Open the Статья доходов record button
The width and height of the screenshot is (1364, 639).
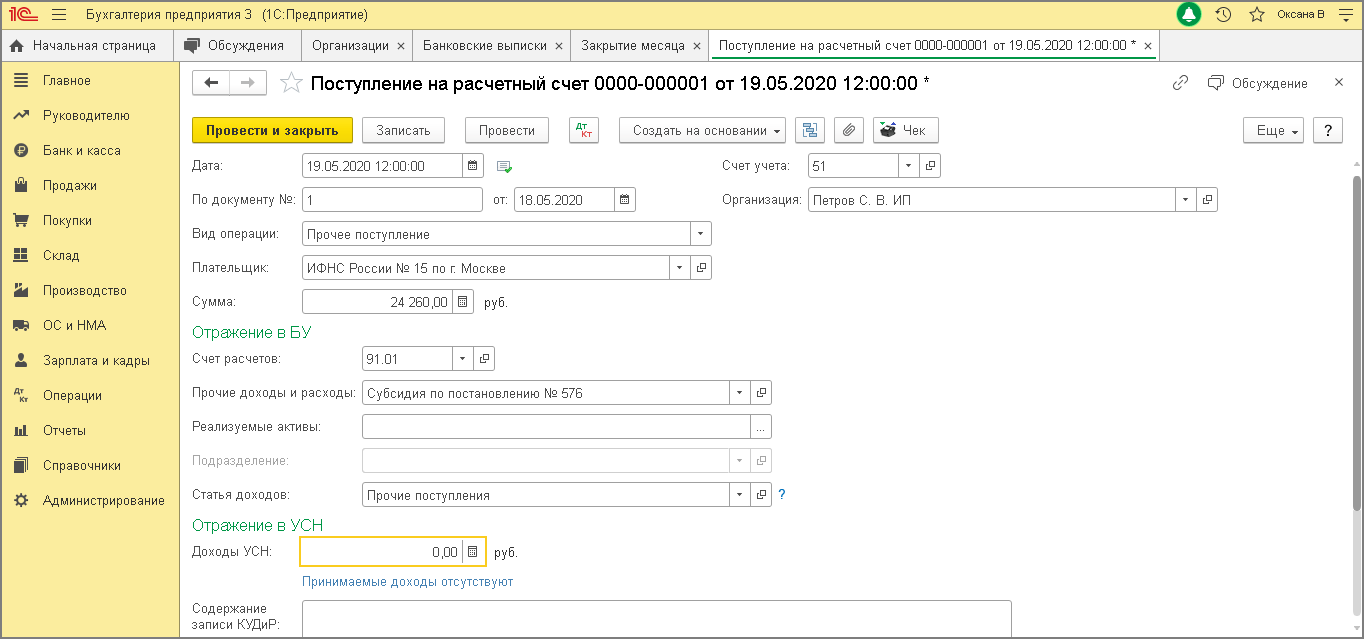[761, 495]
